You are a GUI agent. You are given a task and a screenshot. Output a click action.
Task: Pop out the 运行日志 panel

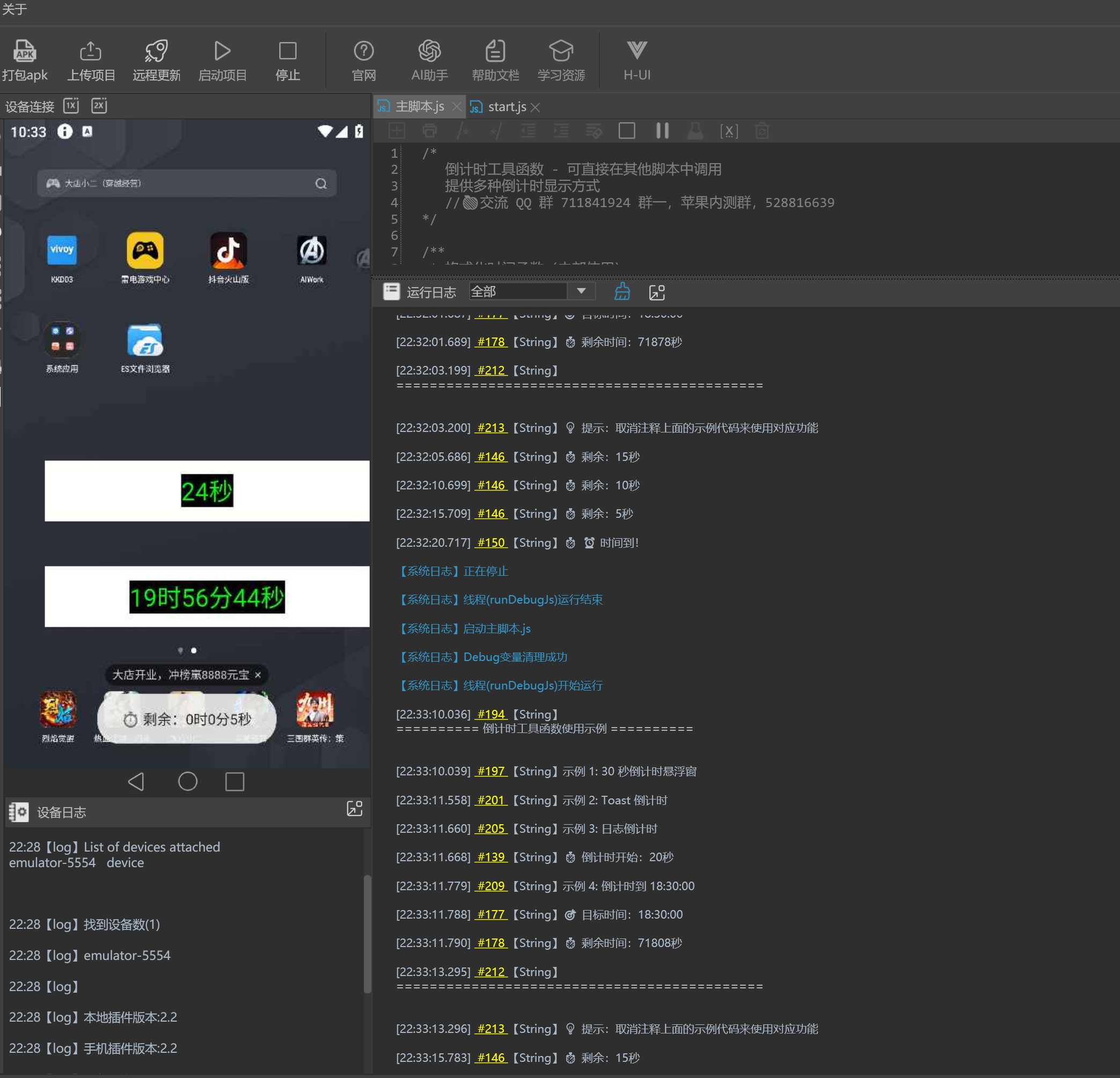pyautogui.click(x=657, y=292)
